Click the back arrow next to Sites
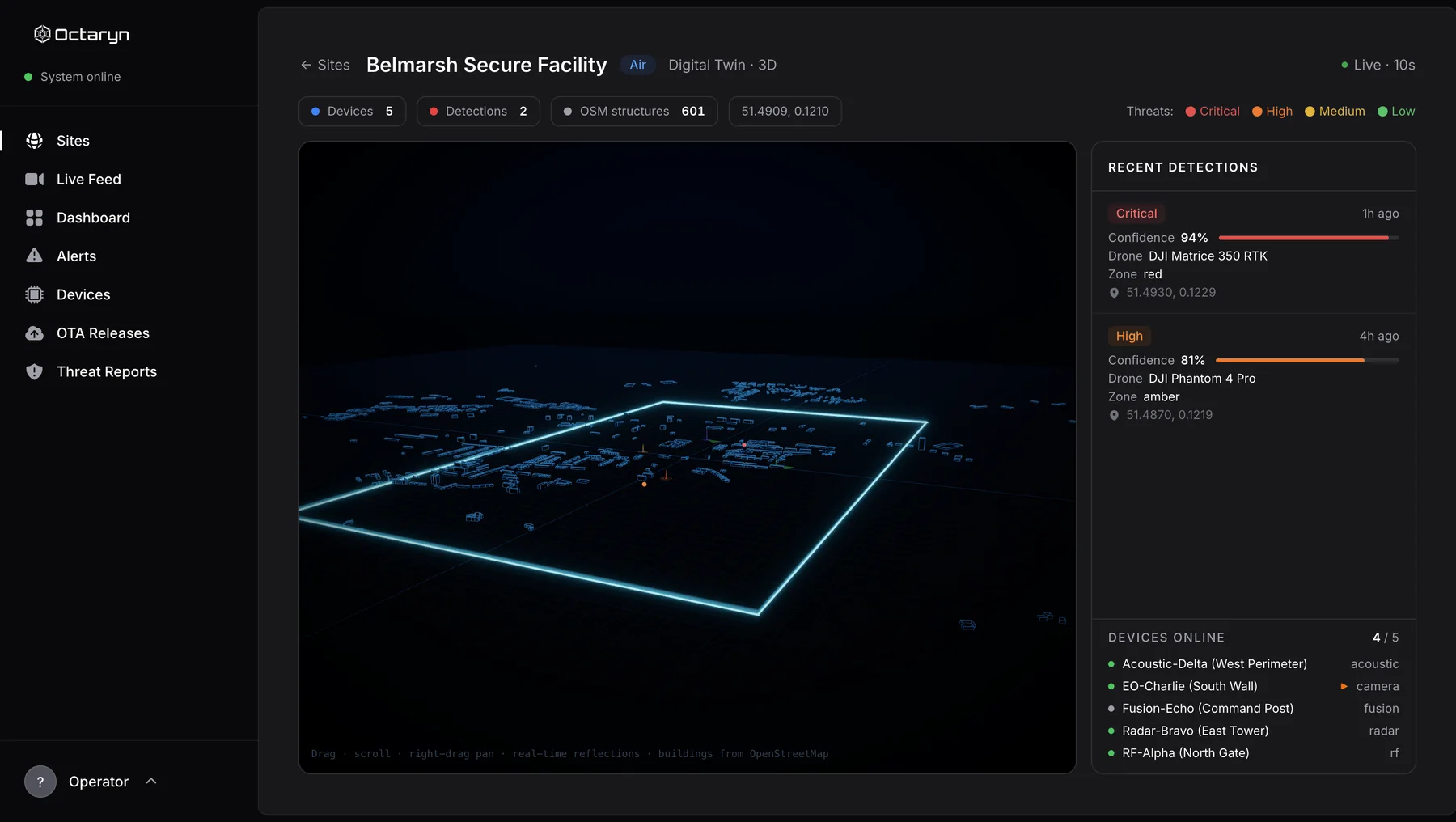Image resolution: width=1456 pixels, height=822 pixels. tap(306, 65)
